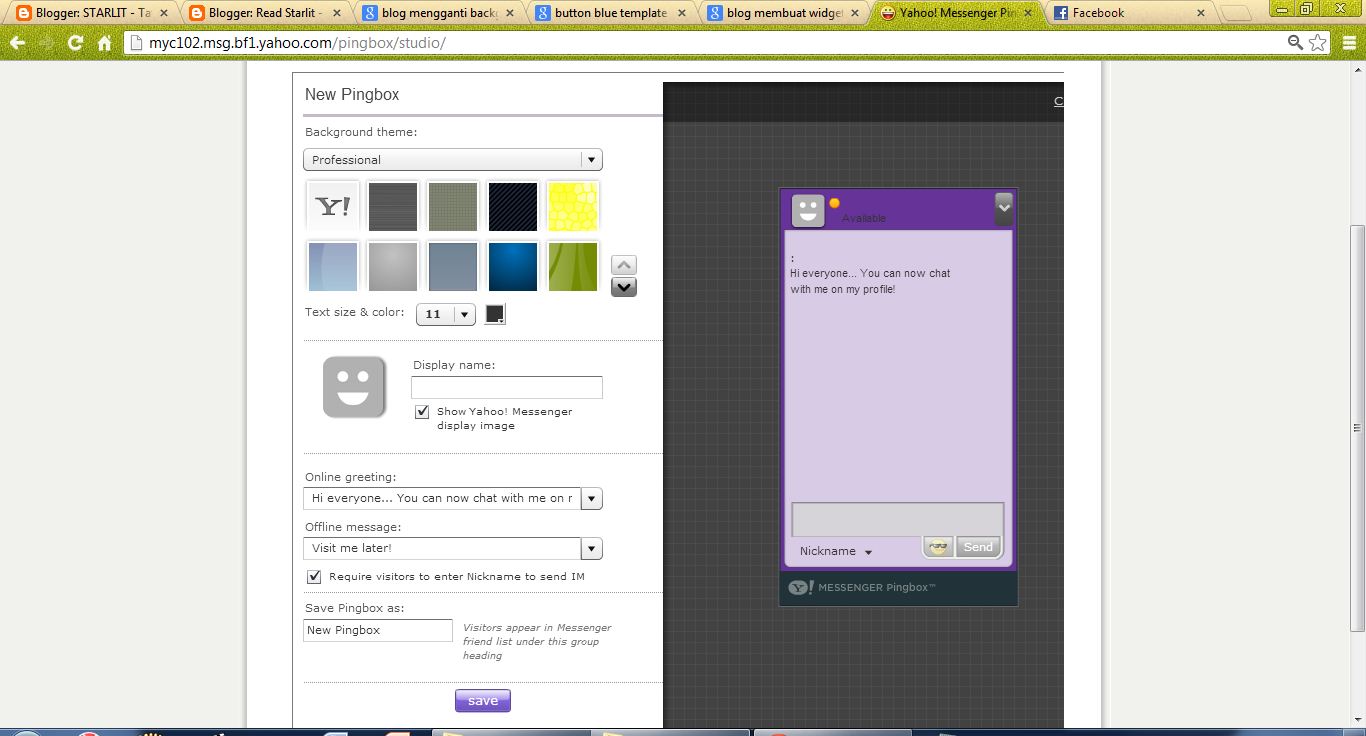The image size is (1366, 736).
Task: Click the purple save button
Action: coord(483,701)
